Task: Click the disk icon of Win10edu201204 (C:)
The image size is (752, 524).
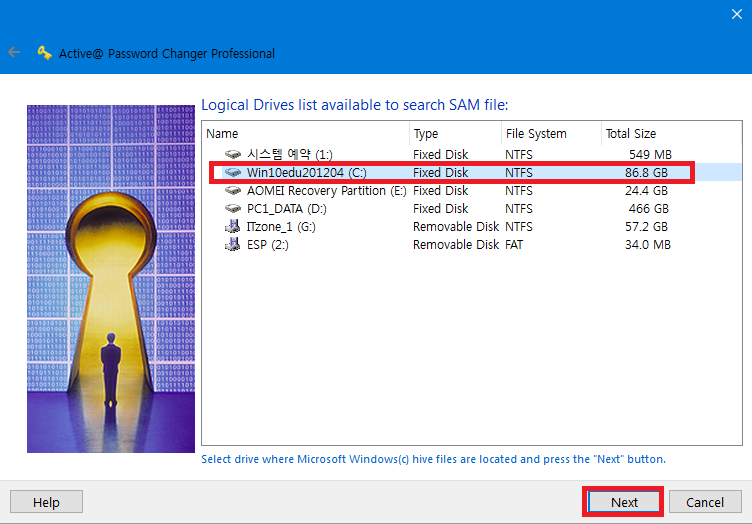Action: 233,173
